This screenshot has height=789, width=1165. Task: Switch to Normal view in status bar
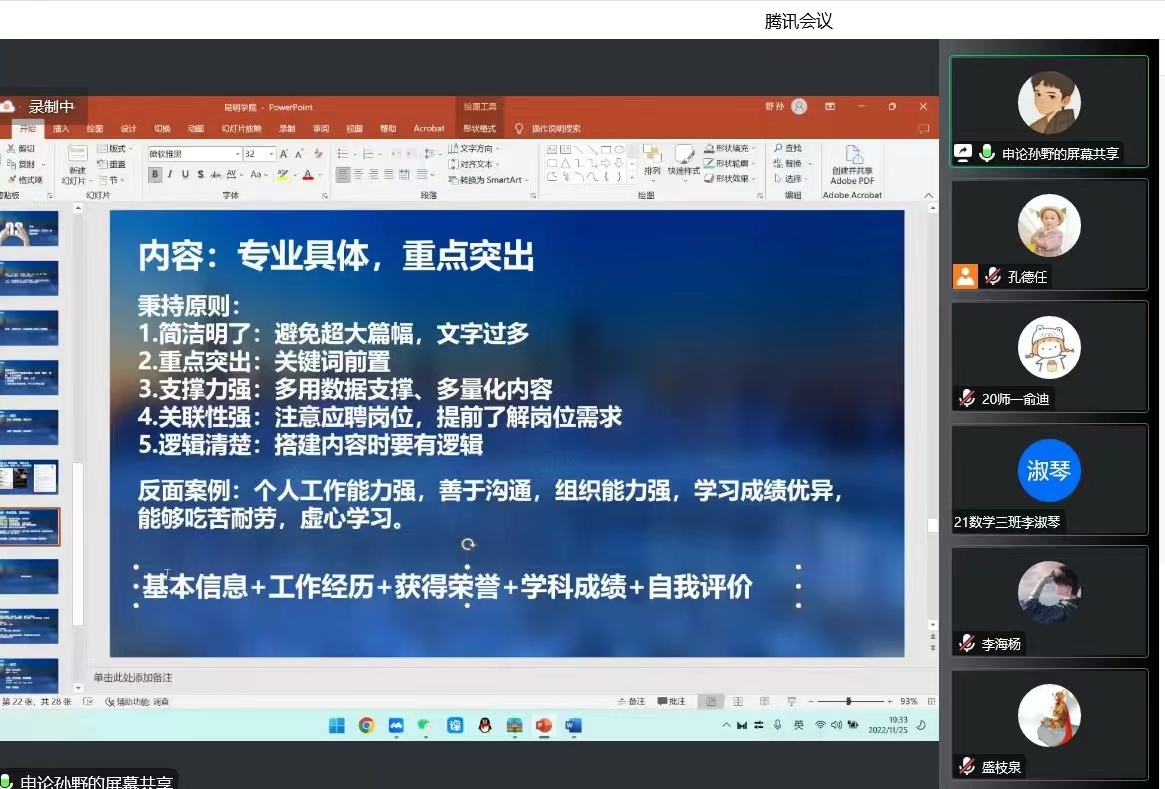pos(711,702)
